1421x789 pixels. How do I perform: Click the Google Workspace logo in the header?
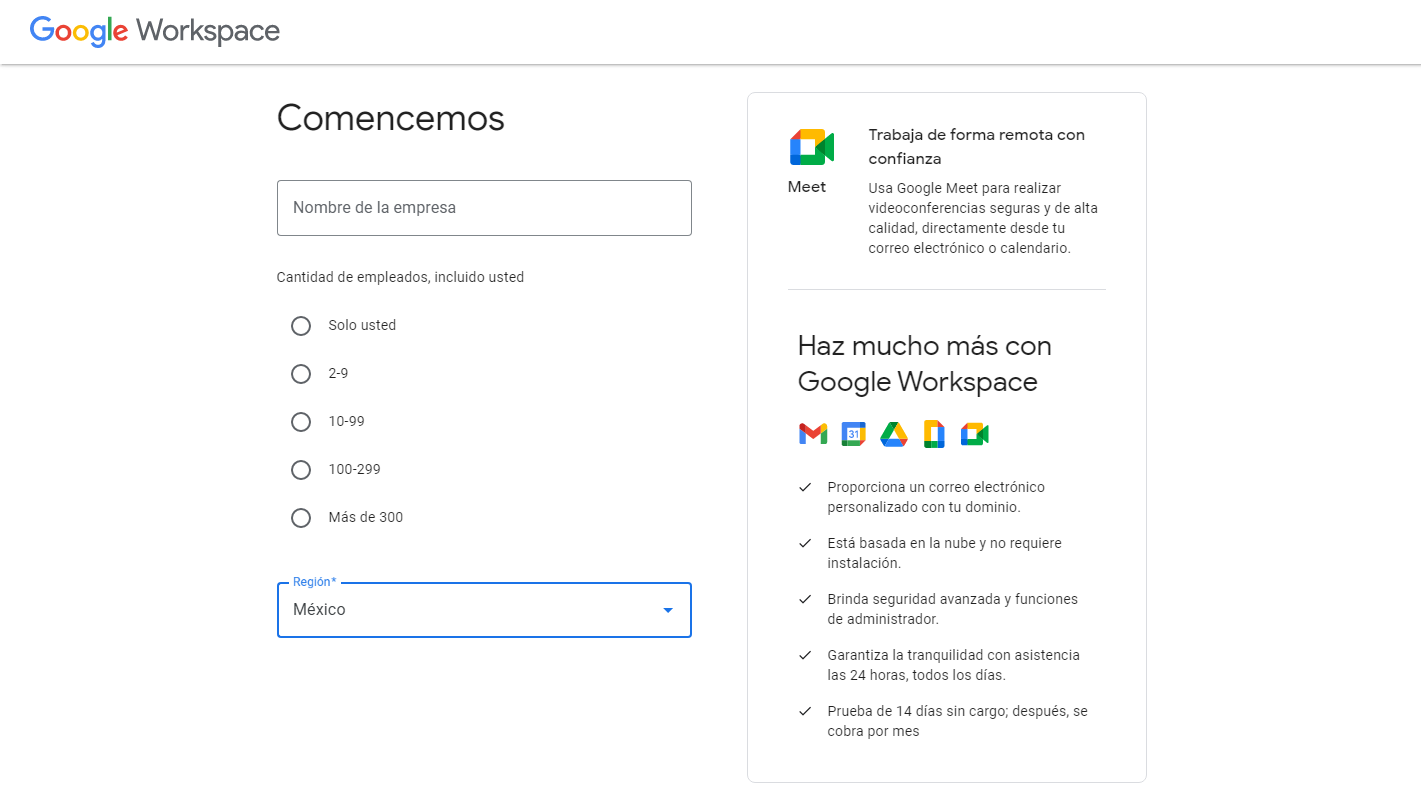click(x=153, y=31)
